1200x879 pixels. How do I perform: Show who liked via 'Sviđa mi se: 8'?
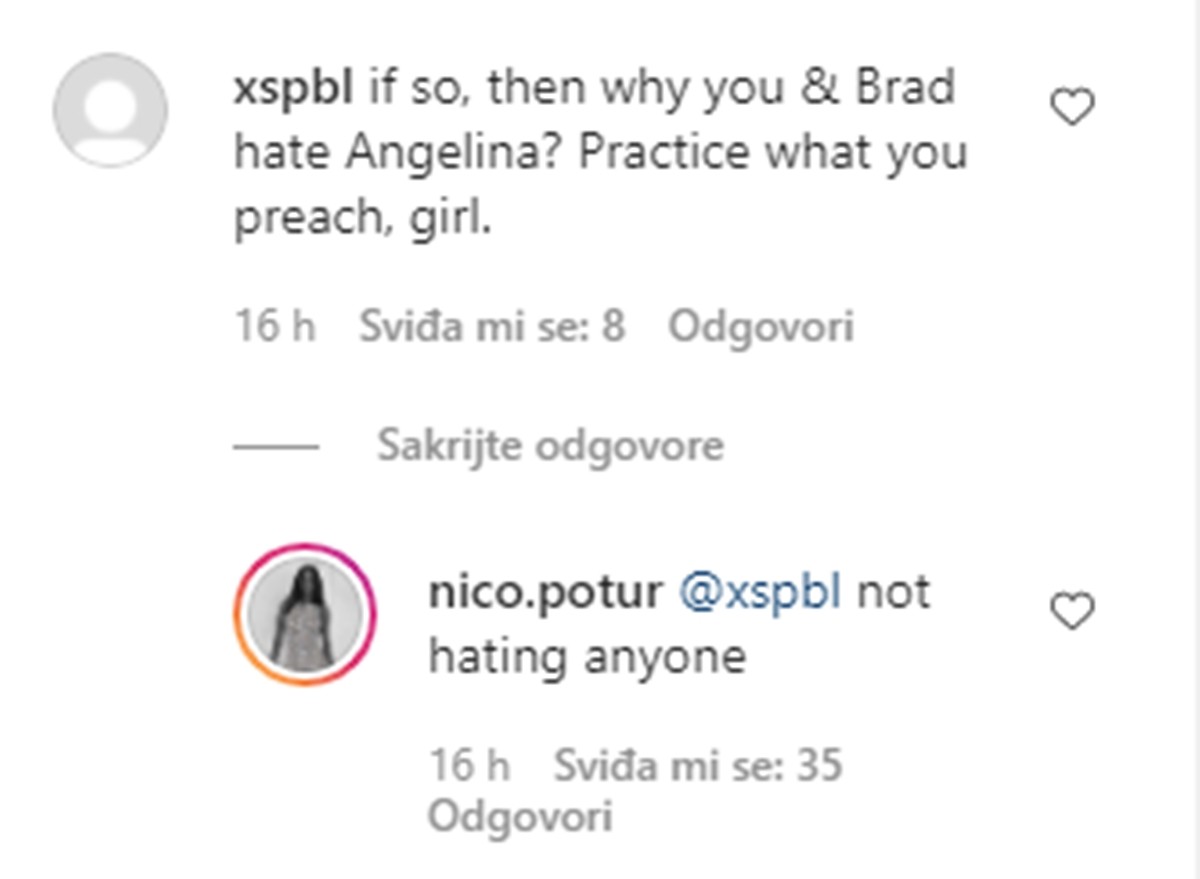[x=492, y=327]
